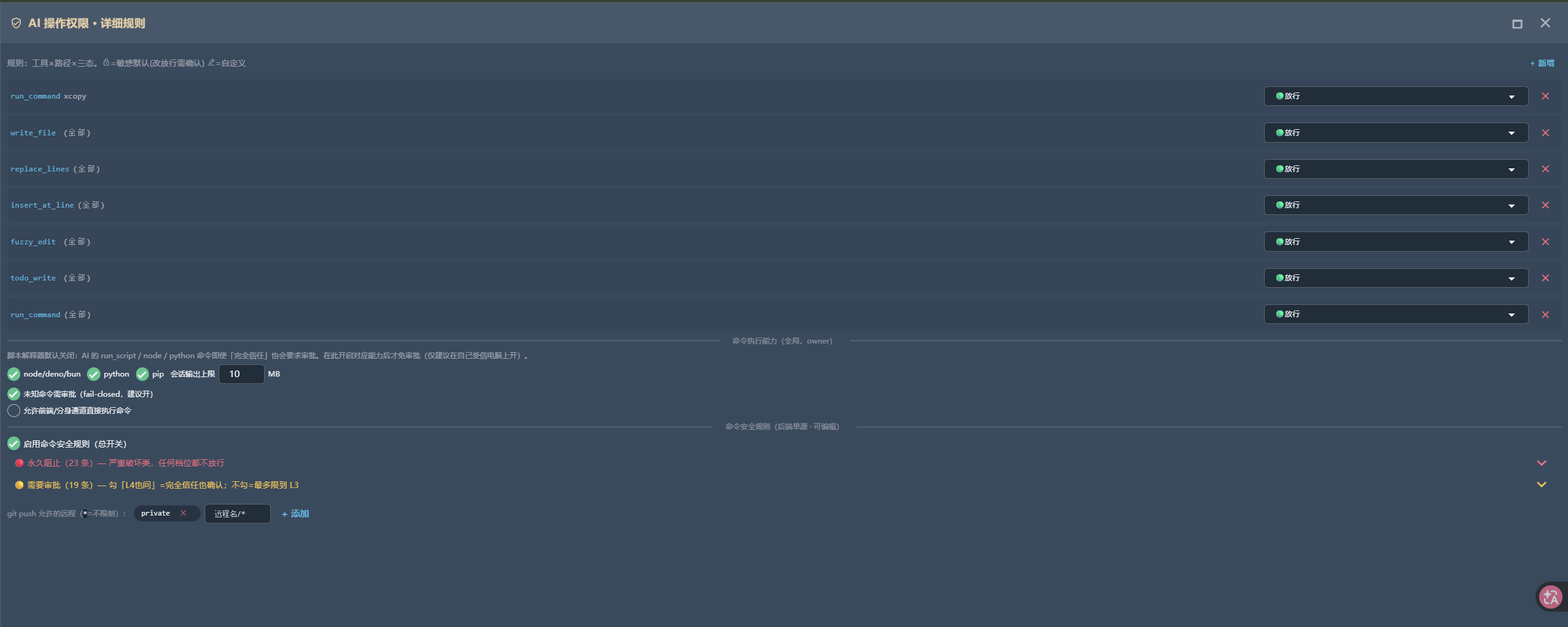Maximize the AI 操作权限 dialog

pyautogui.click(x=1517, y=24)
